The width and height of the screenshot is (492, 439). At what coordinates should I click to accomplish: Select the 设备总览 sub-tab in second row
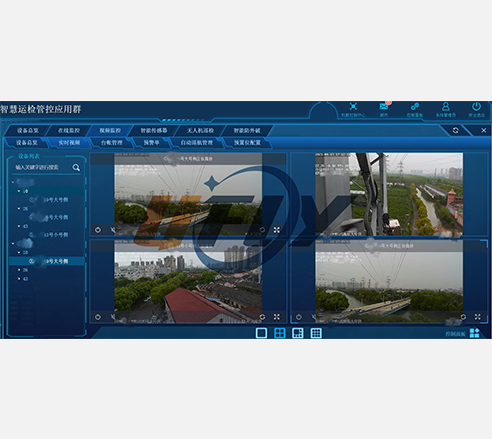pos(27,143)
